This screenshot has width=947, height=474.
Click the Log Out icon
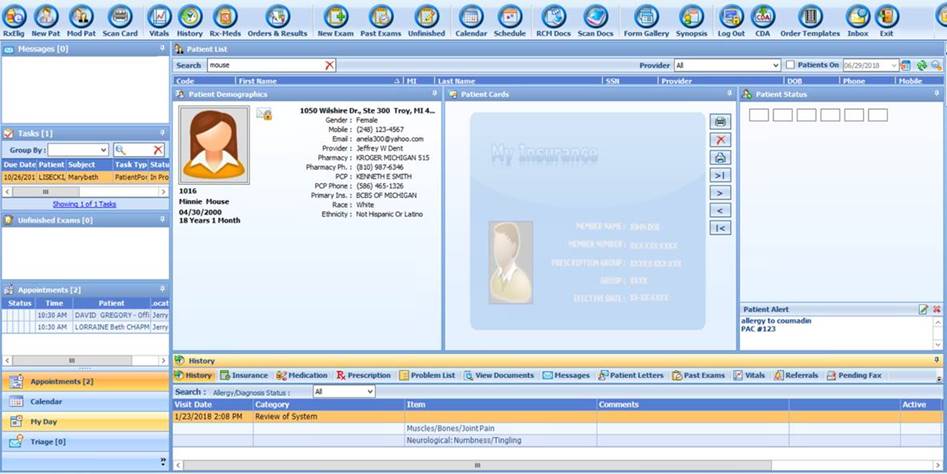pos(731,20)
